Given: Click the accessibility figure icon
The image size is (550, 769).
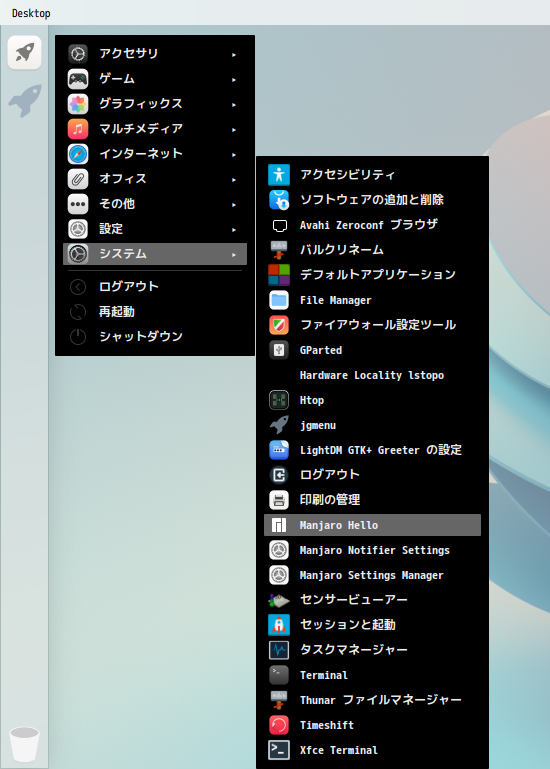Looking at the screenshot, I should pos(279,175).
